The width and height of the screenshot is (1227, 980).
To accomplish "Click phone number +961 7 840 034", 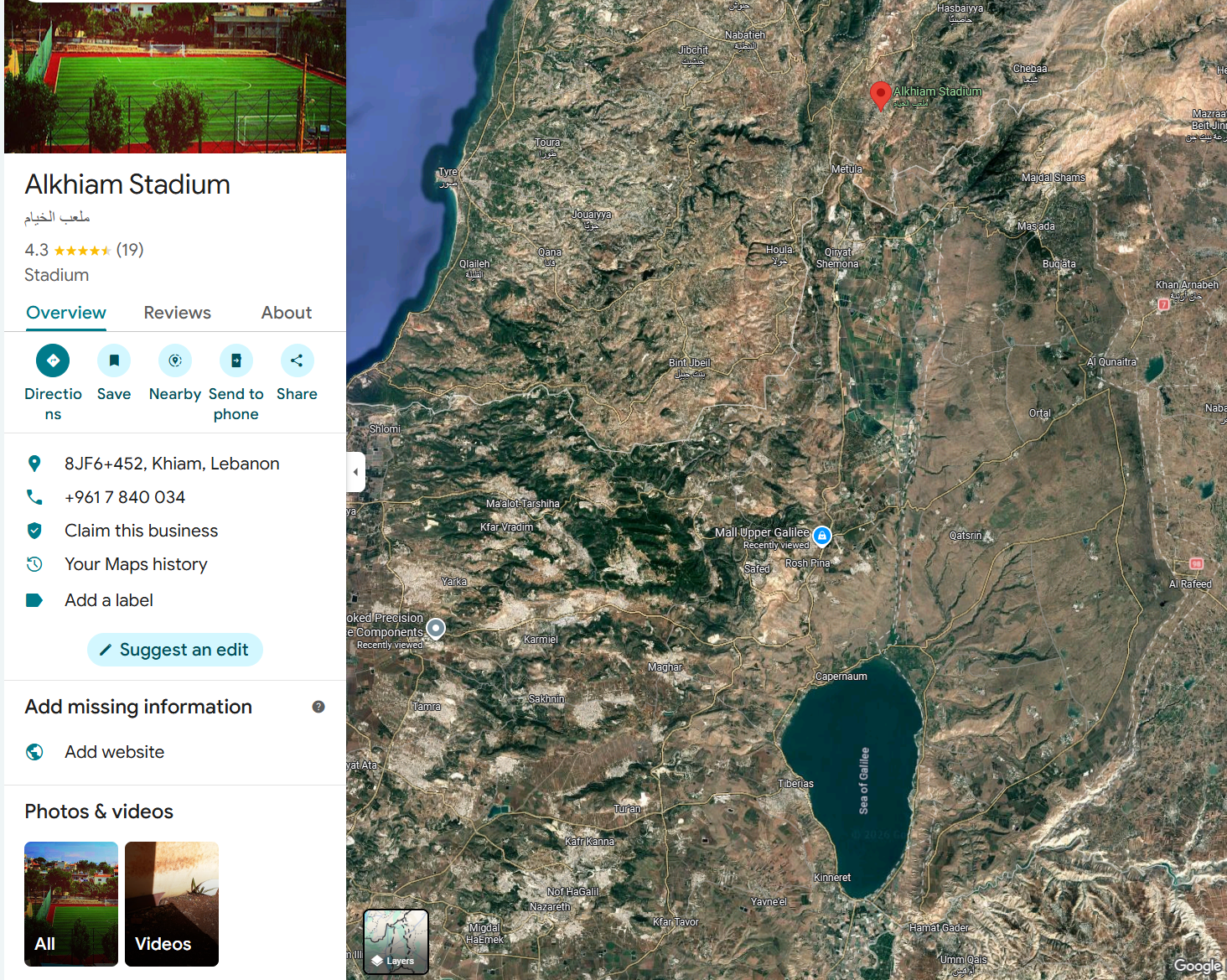I will click(125, 497).
